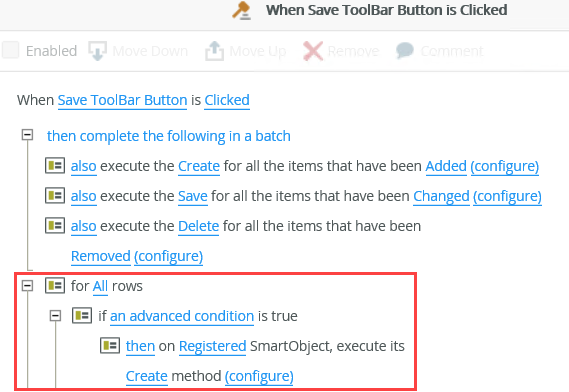Select the action icon beside Save execute row
This screenshot has height=392, width=569.
[55, 195]
